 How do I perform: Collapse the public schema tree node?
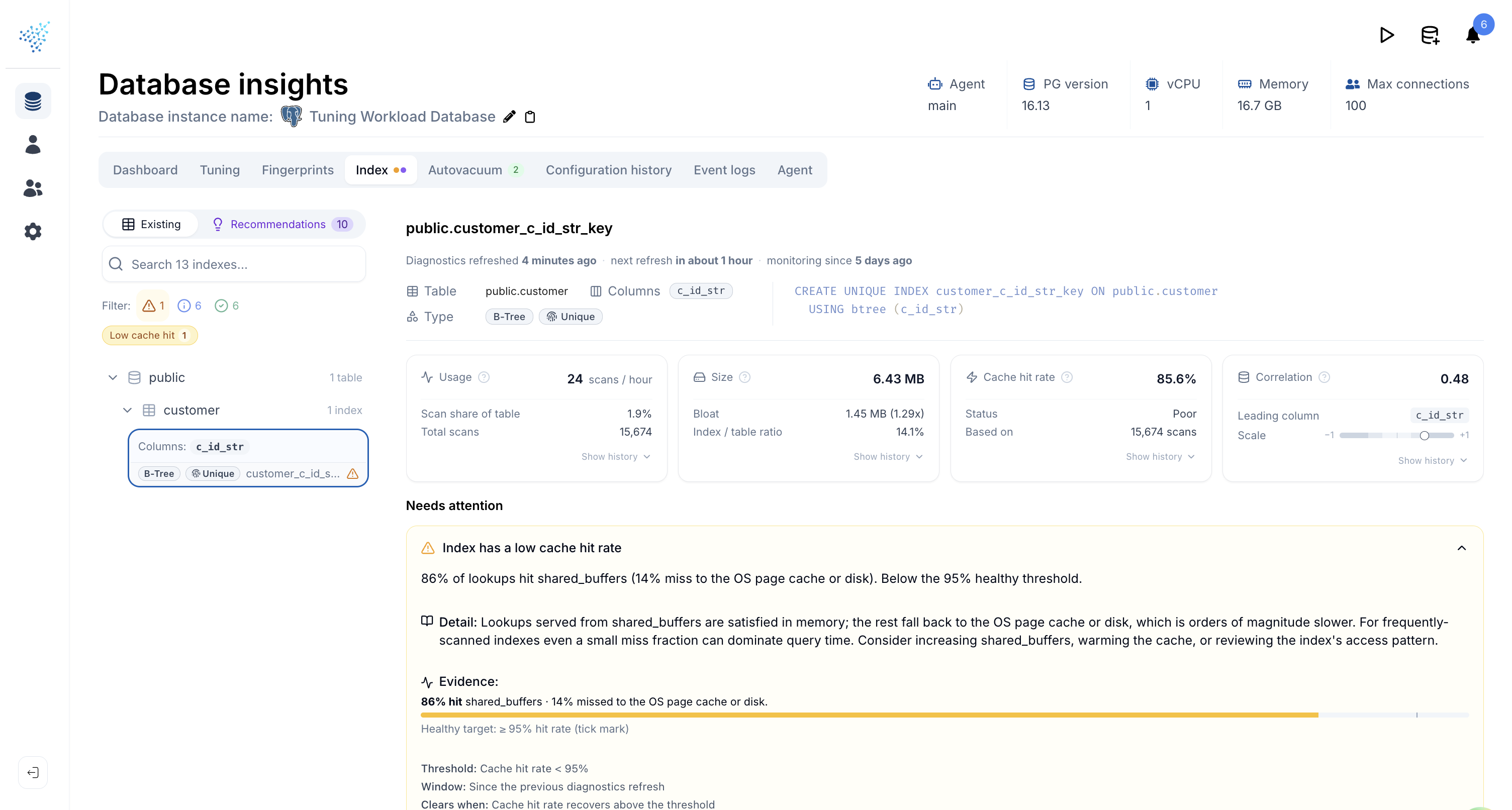(113, 377)
